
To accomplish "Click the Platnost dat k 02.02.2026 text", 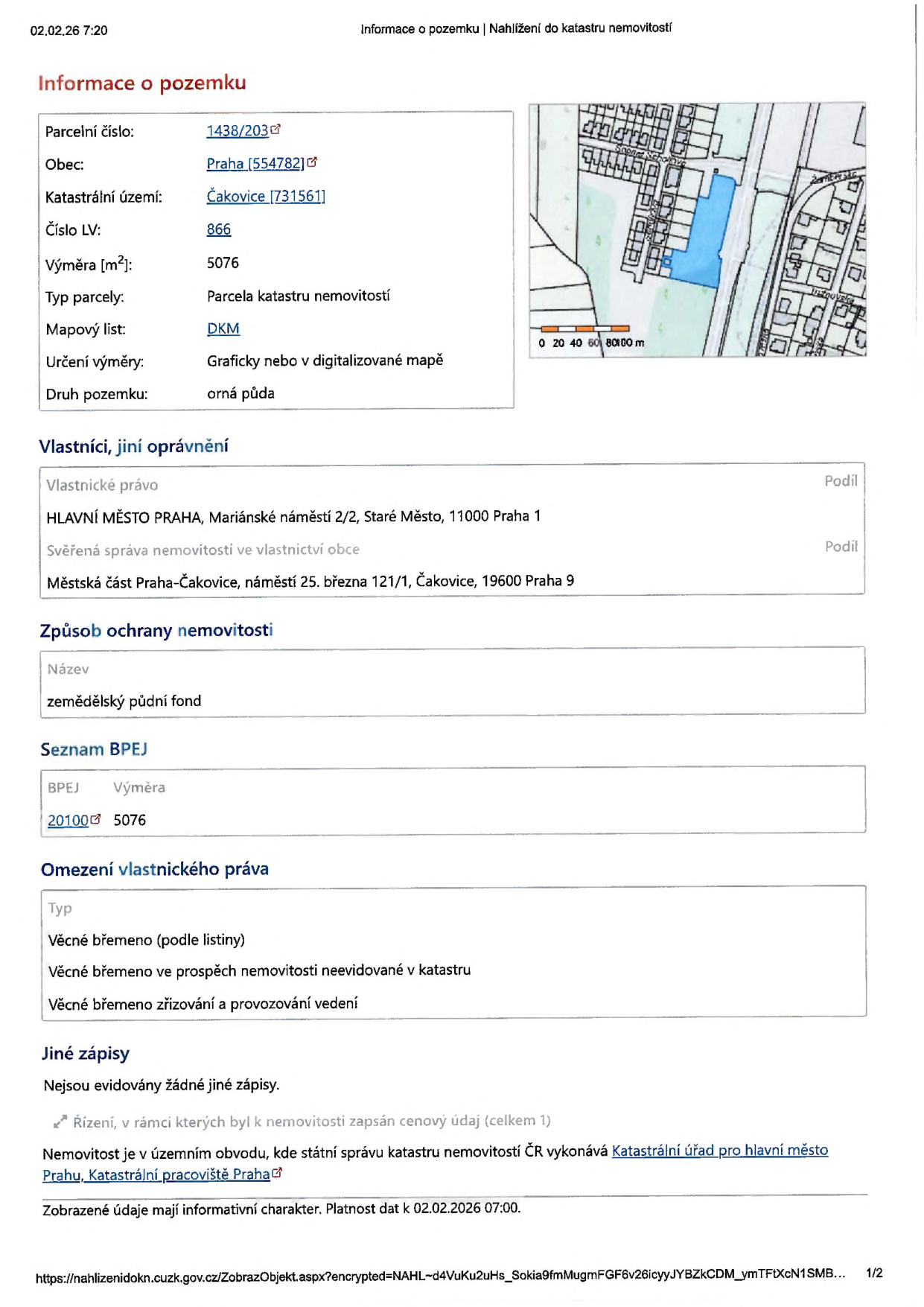I will tap(423, 1208).
